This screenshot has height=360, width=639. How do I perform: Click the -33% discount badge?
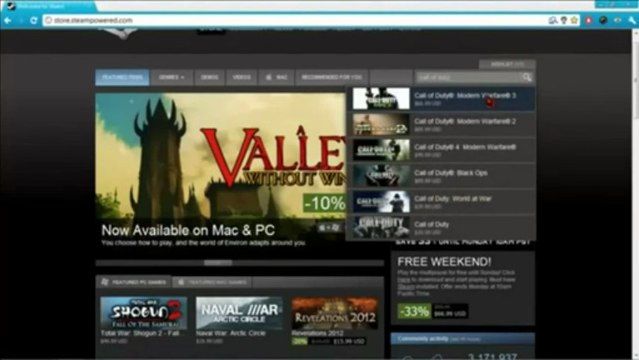click(x=414, y=311)
